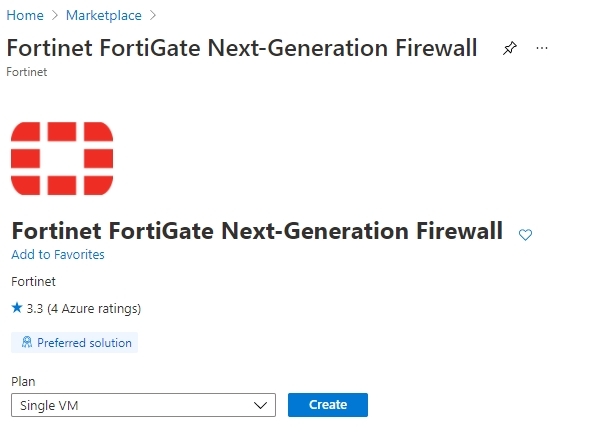Click the Preferred solution ribbon icon

point(27,342)
